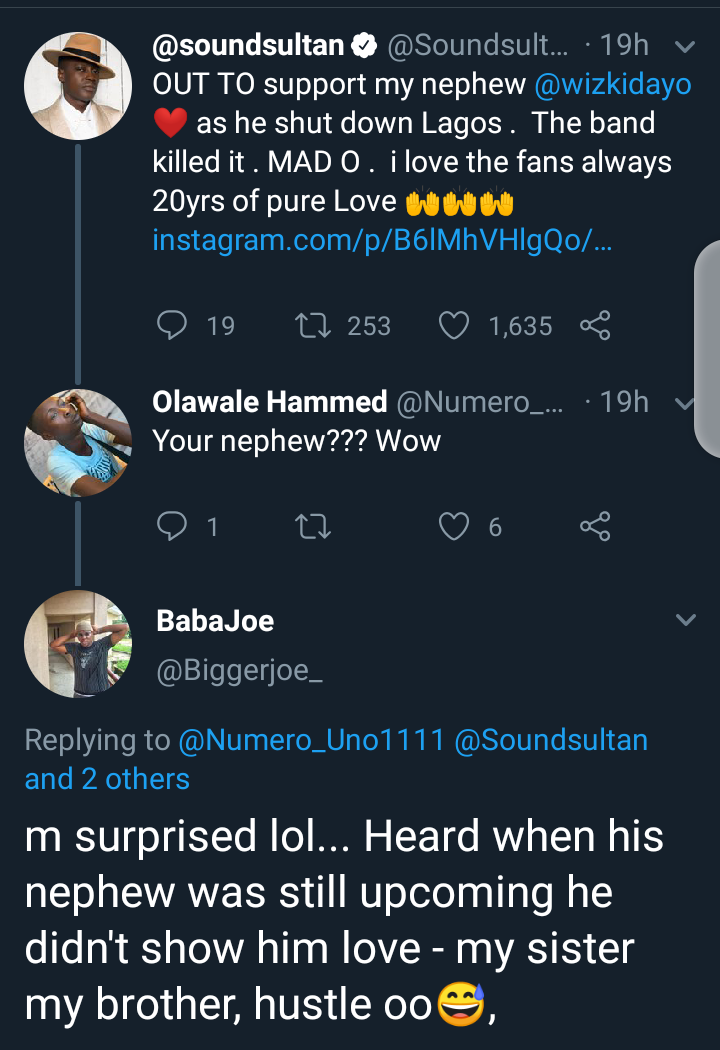Viewport: 720px width, 1050px height.
Task: View Olawale Hammed's profile avatar
Action: (x=77, y=443)
